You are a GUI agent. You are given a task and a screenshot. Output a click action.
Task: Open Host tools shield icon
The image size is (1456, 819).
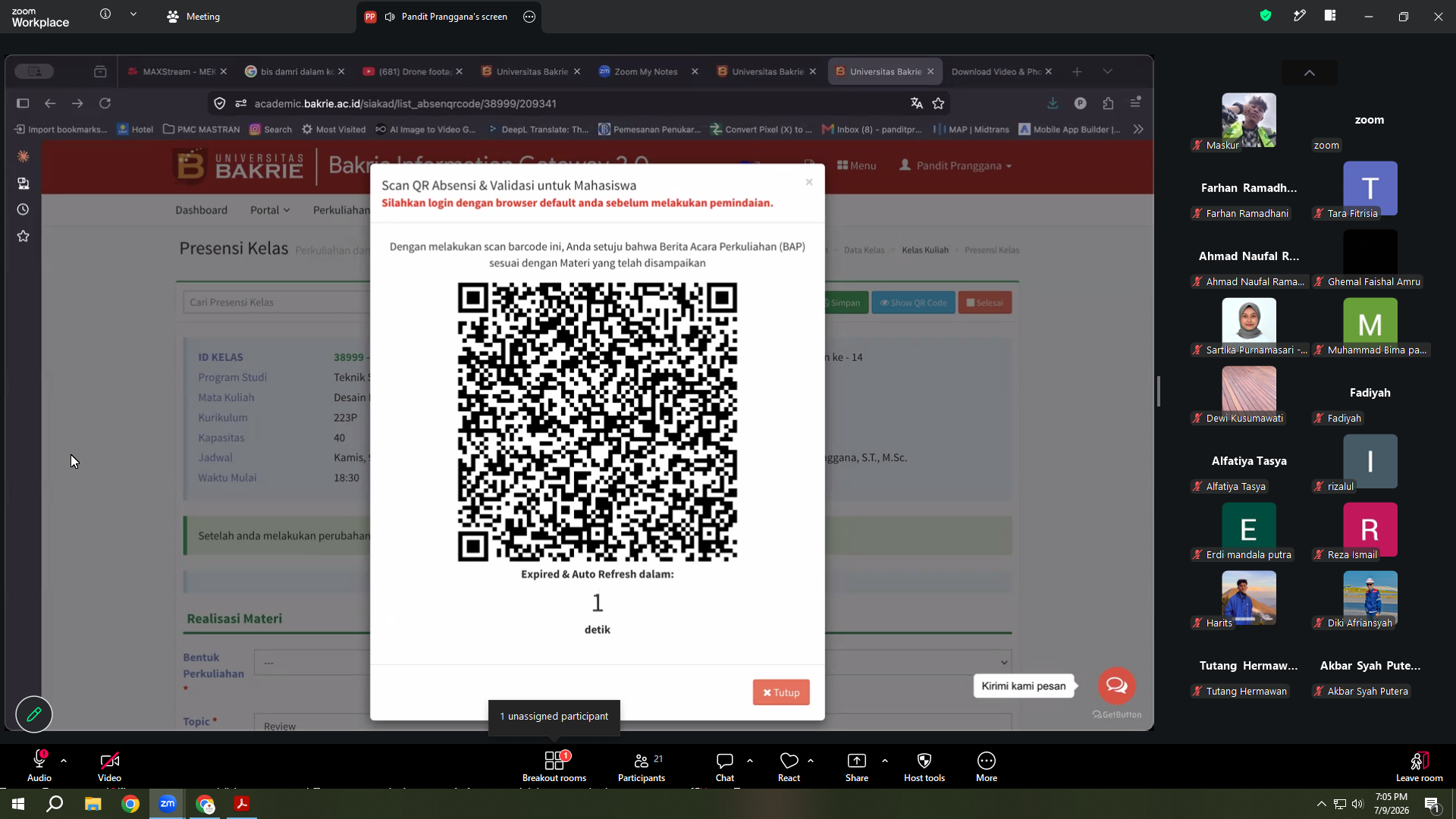[924, 761]
